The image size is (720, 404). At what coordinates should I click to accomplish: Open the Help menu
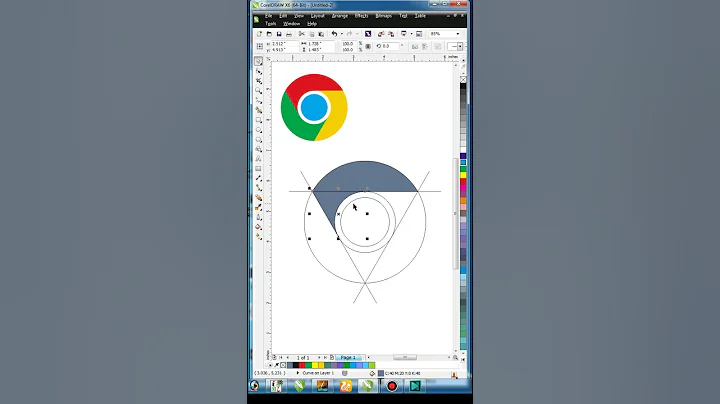coord(312,24)
